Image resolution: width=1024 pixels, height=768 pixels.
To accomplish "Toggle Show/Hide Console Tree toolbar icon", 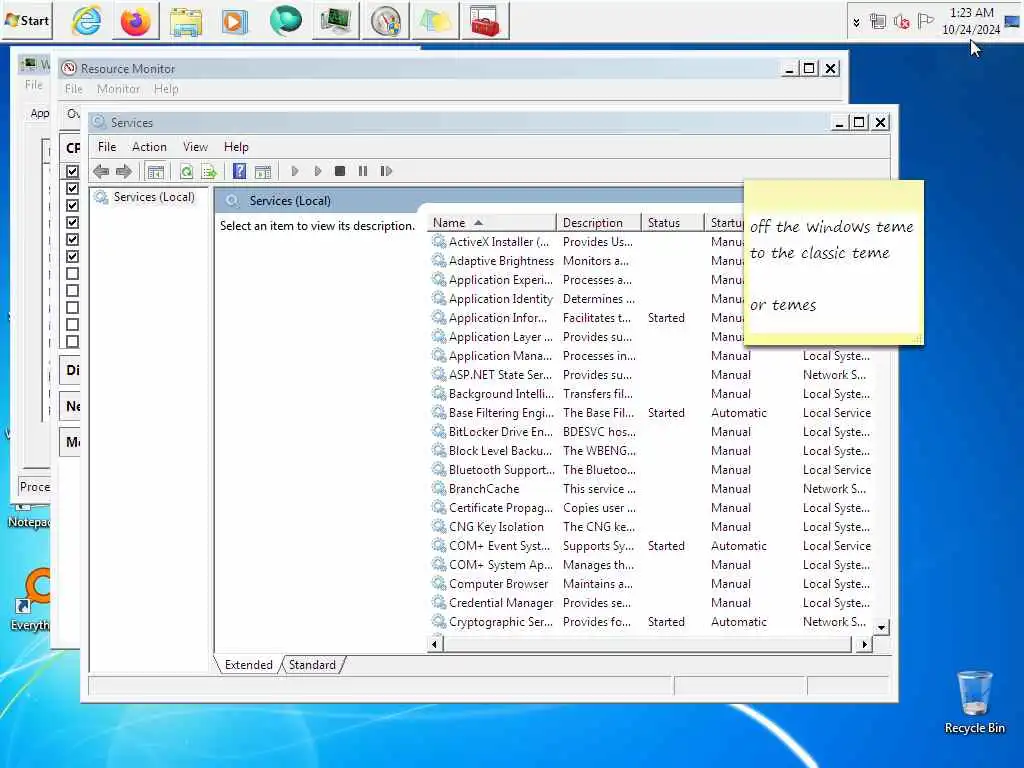I will click(x=155, y=171).
